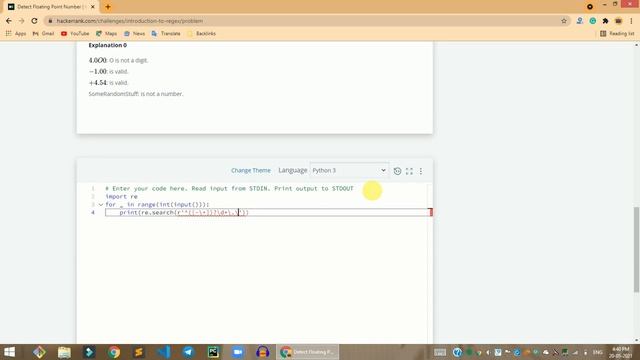Launch Google Chrome from the taskbar

pos(114,352)
